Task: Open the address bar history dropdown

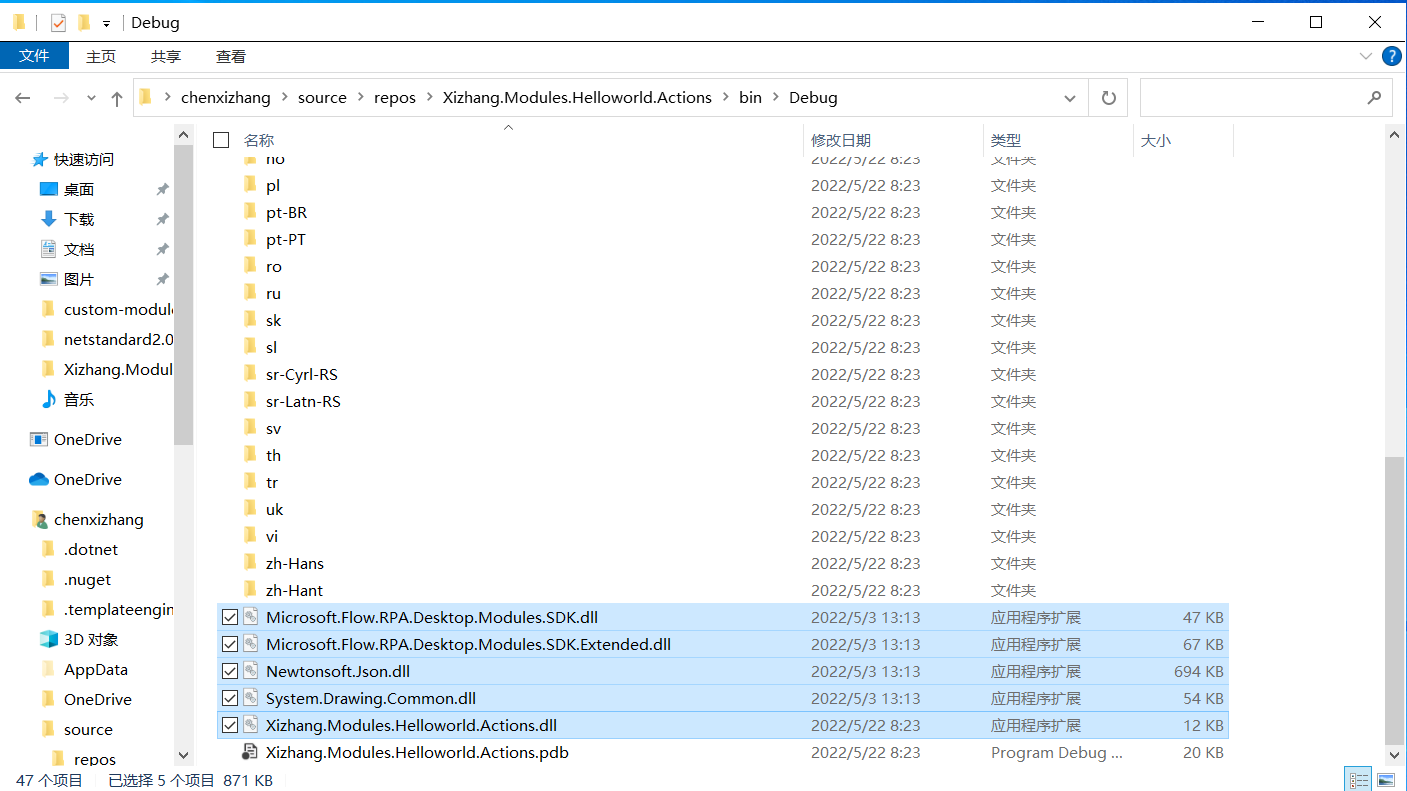Action: [x=1071, y=98]
